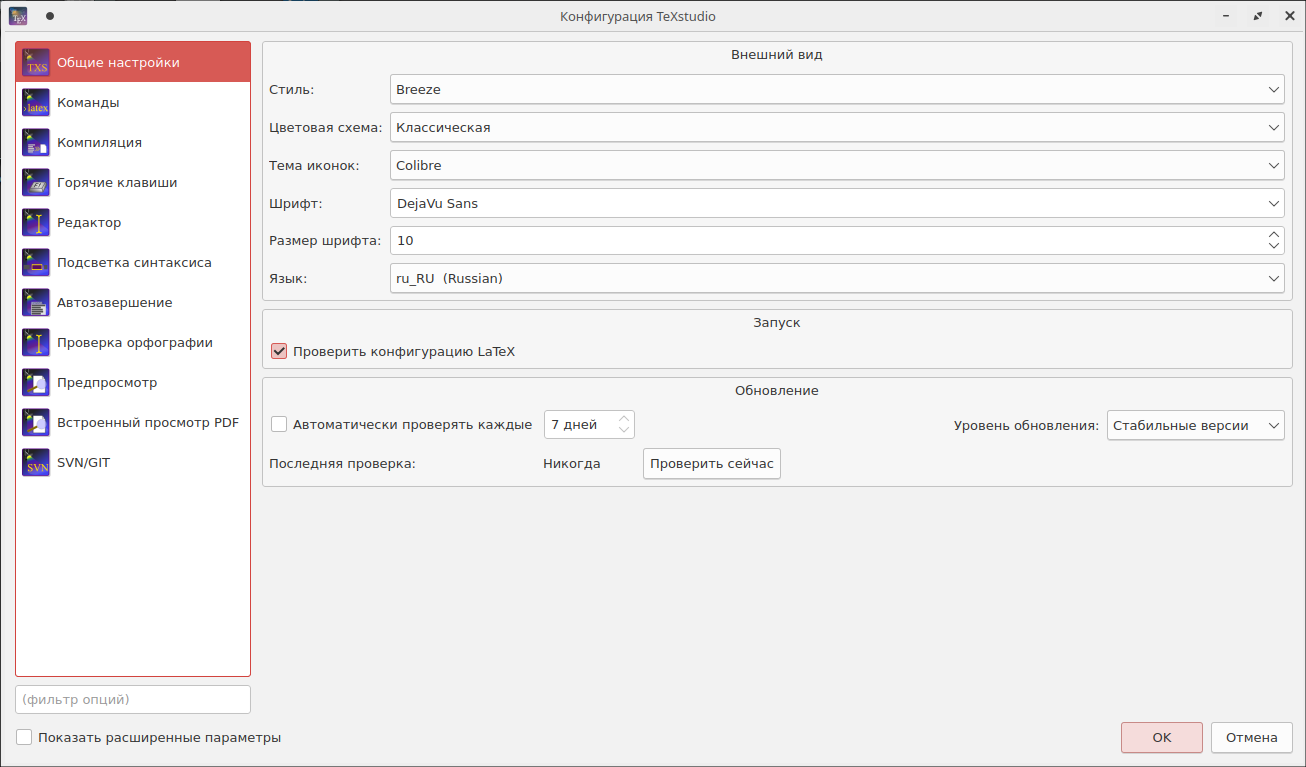The width and height of the screenshot is (1306, 767).
Task: Open the Уровень обновления dropdown
Action: pos(1196,425)
